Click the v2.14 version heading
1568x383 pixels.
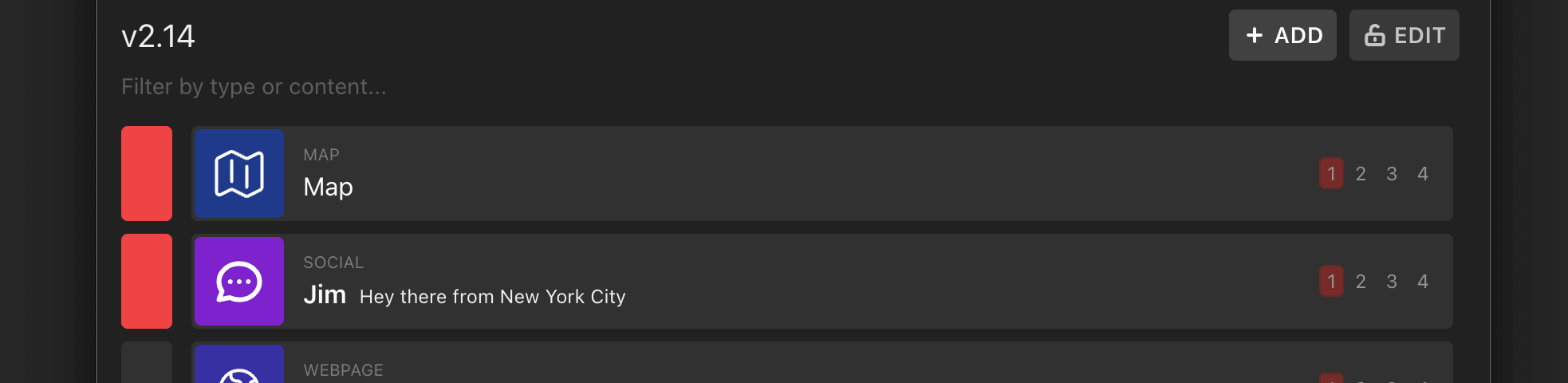tap(158, 36)
